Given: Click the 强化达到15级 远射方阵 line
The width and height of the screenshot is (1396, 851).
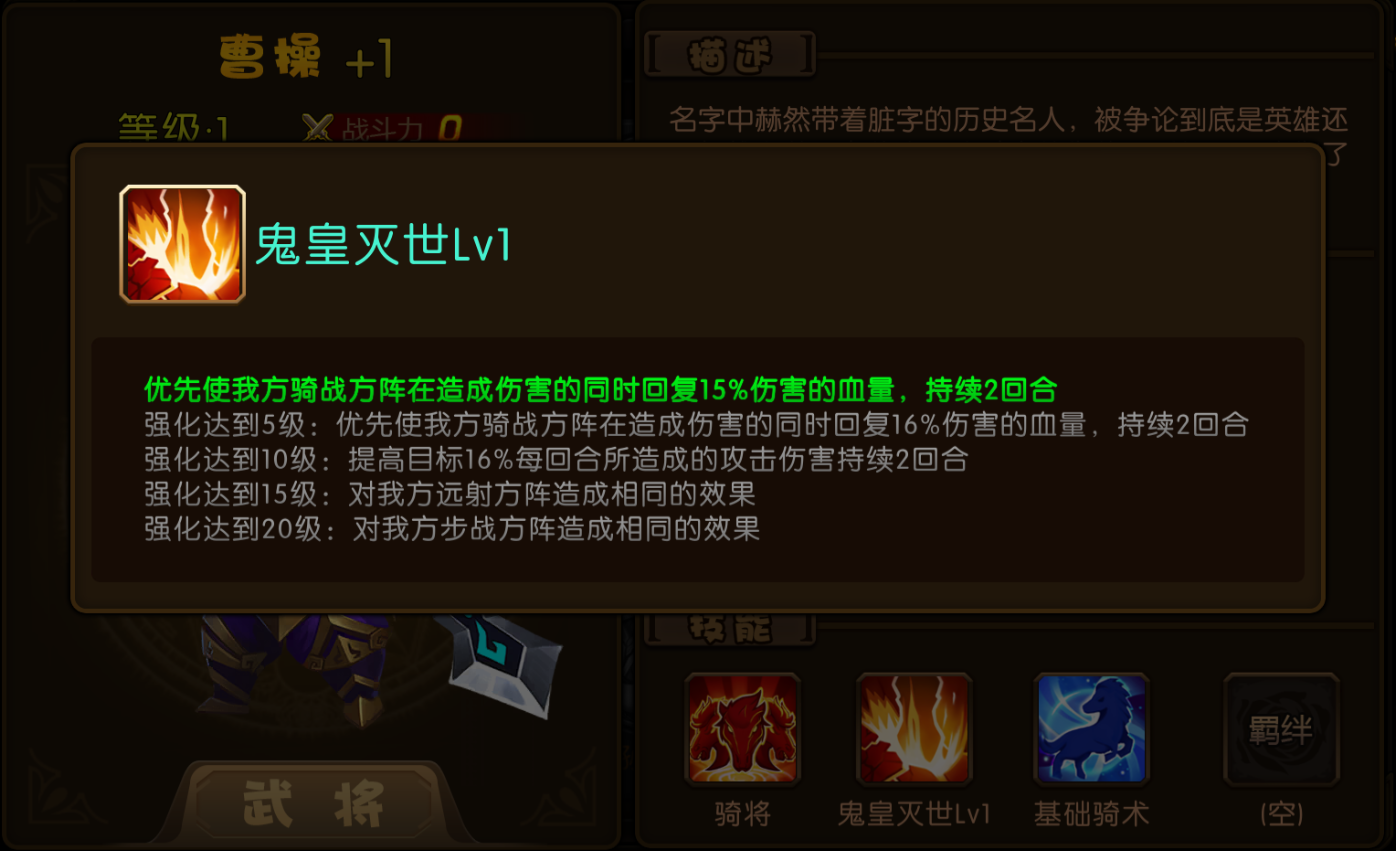Looking at the screenshot, I should click(450, 494).
